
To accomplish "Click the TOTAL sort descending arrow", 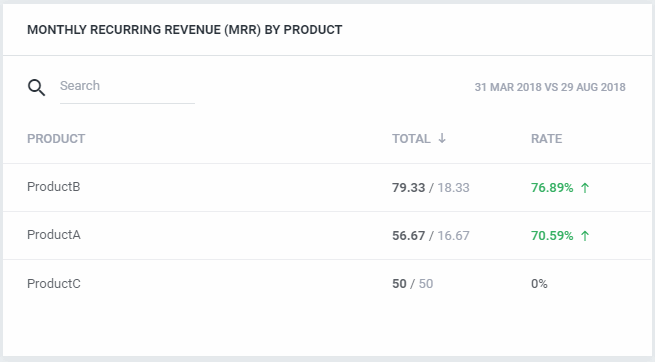I will (442, 138).
